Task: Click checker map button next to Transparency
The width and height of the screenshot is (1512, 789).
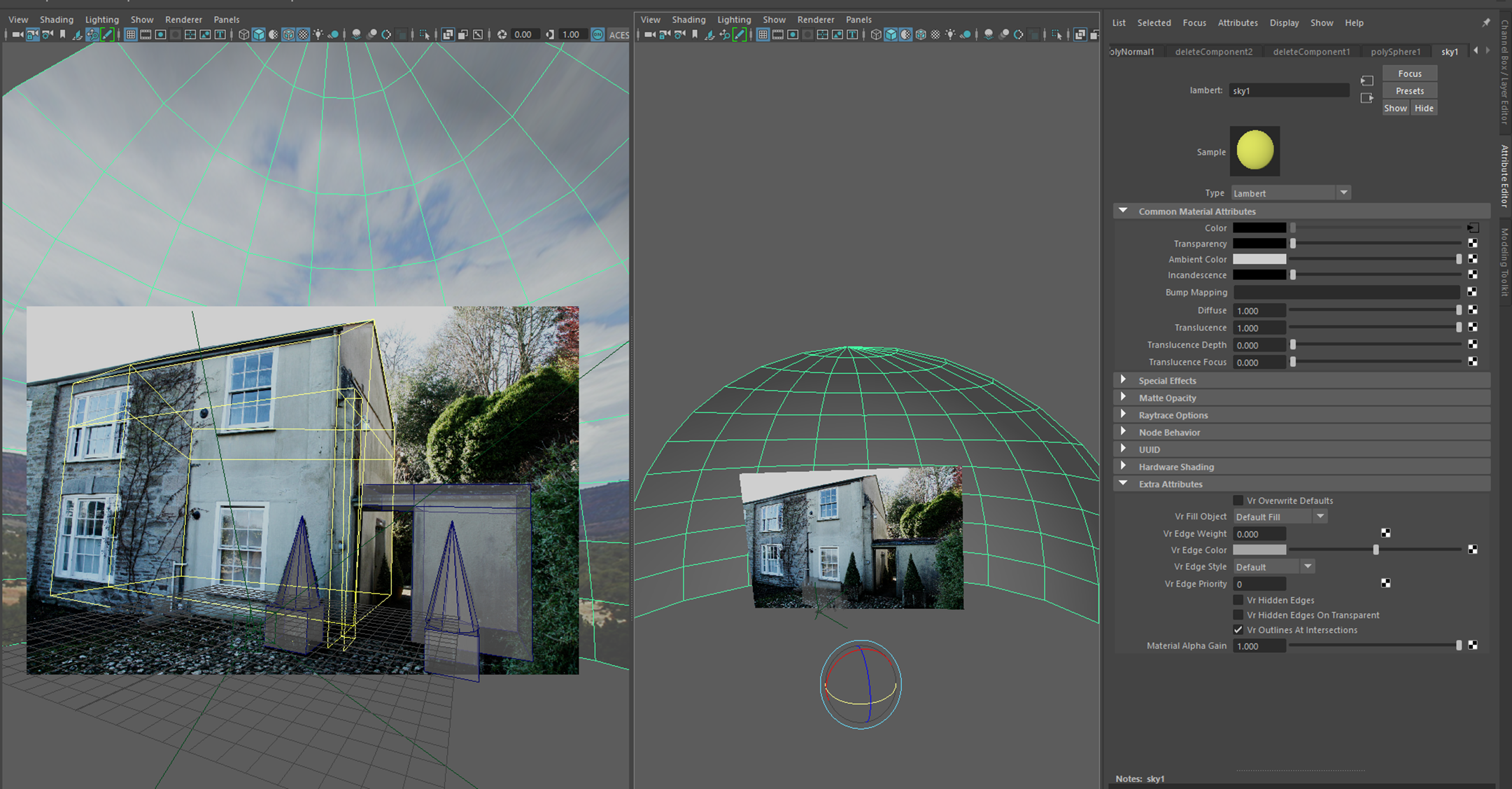Action: click(x=1473, y=243)
